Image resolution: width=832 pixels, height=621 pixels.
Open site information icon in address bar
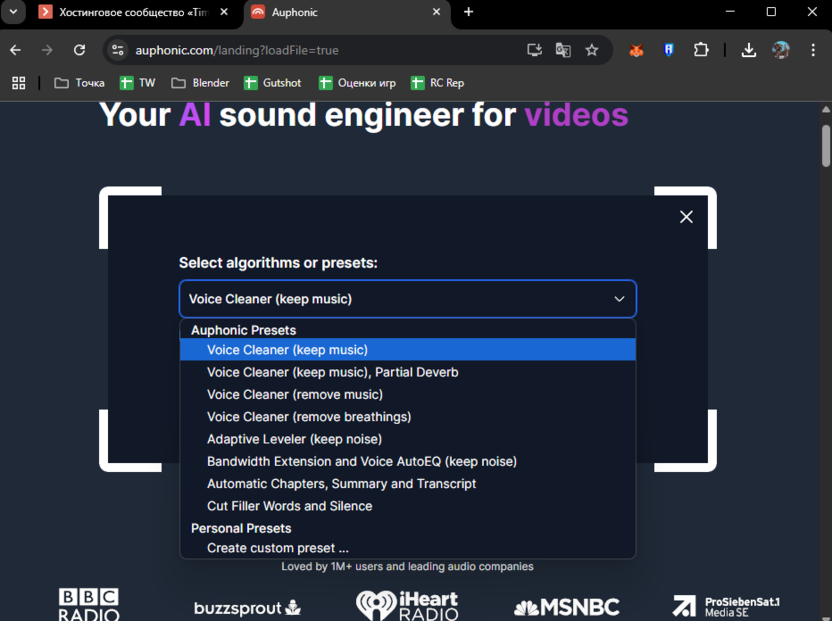(117, 50)
